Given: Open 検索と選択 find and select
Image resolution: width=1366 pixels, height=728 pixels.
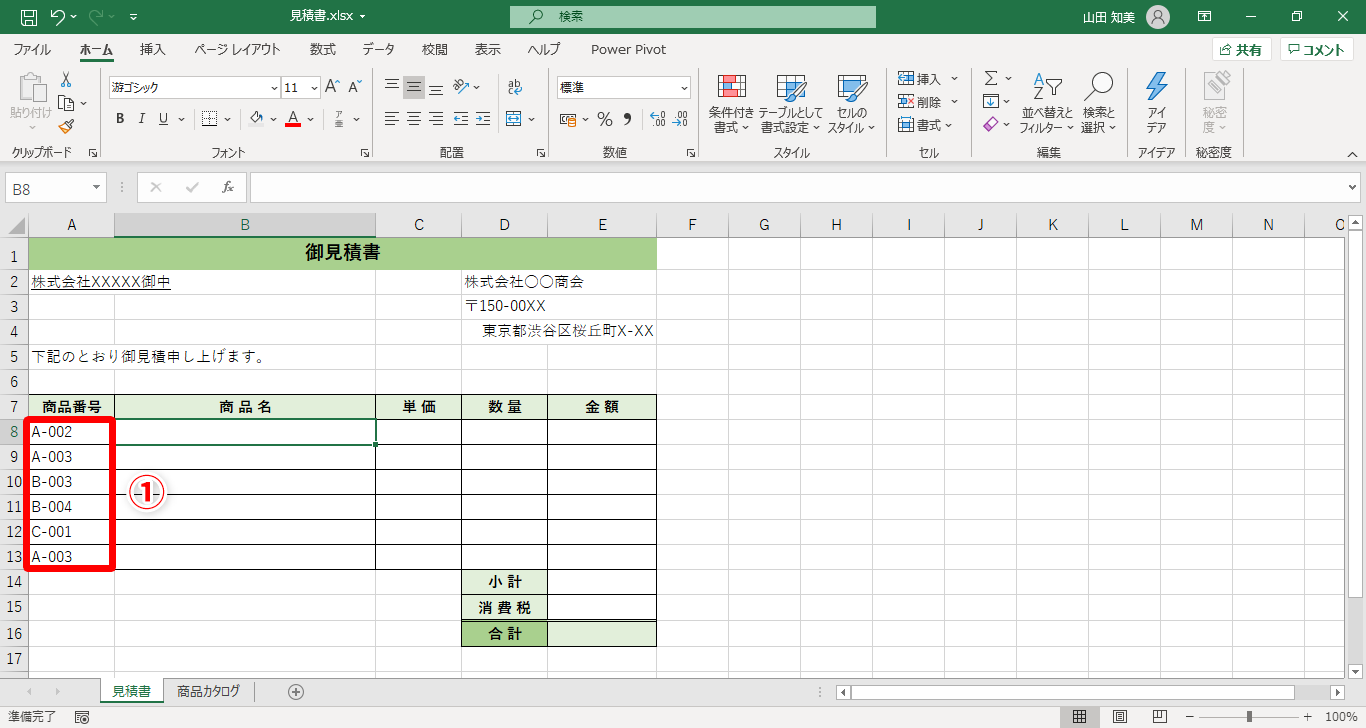Looking at the screenshot, I should coord(1098,102).
